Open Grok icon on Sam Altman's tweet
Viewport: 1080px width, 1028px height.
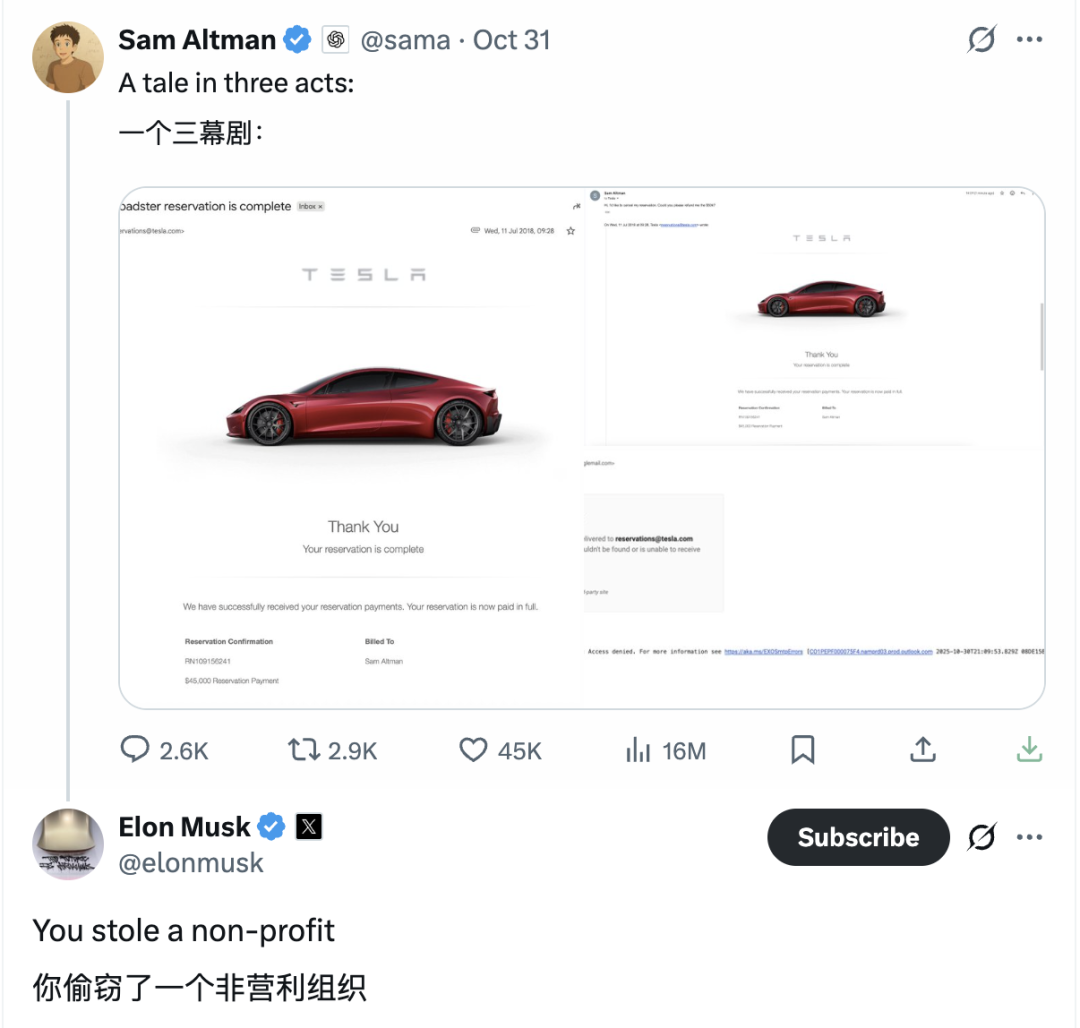tap(981, 40)
